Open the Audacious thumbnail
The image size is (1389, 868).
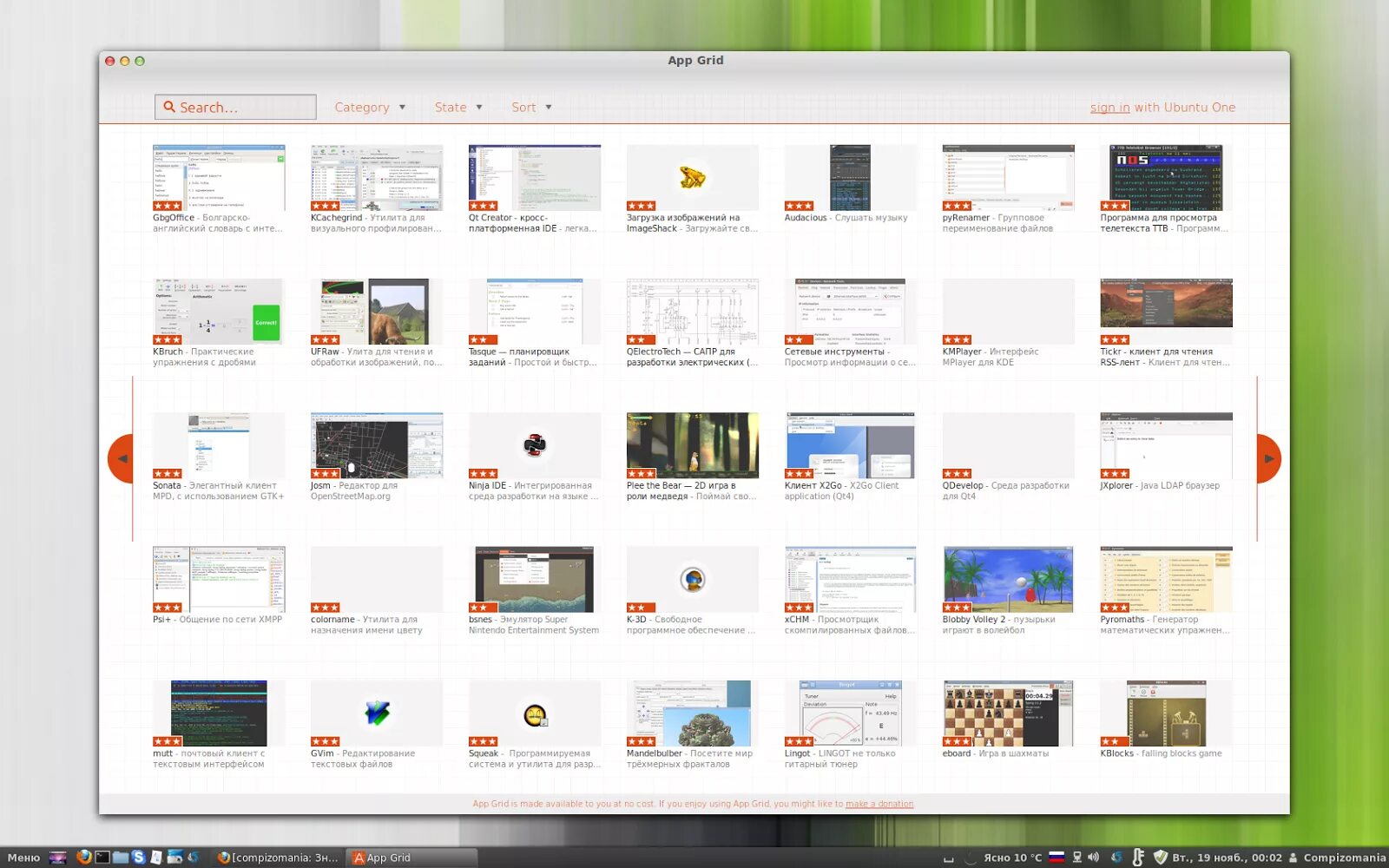(x=850, y=178)
